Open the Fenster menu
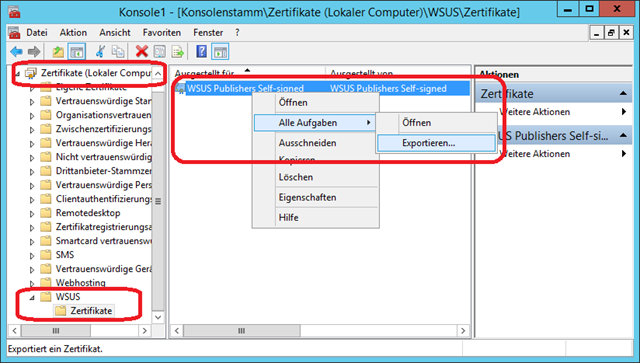The width and height of the screenshot is (640, 363). pyautogui.click(x=208, y=33)
